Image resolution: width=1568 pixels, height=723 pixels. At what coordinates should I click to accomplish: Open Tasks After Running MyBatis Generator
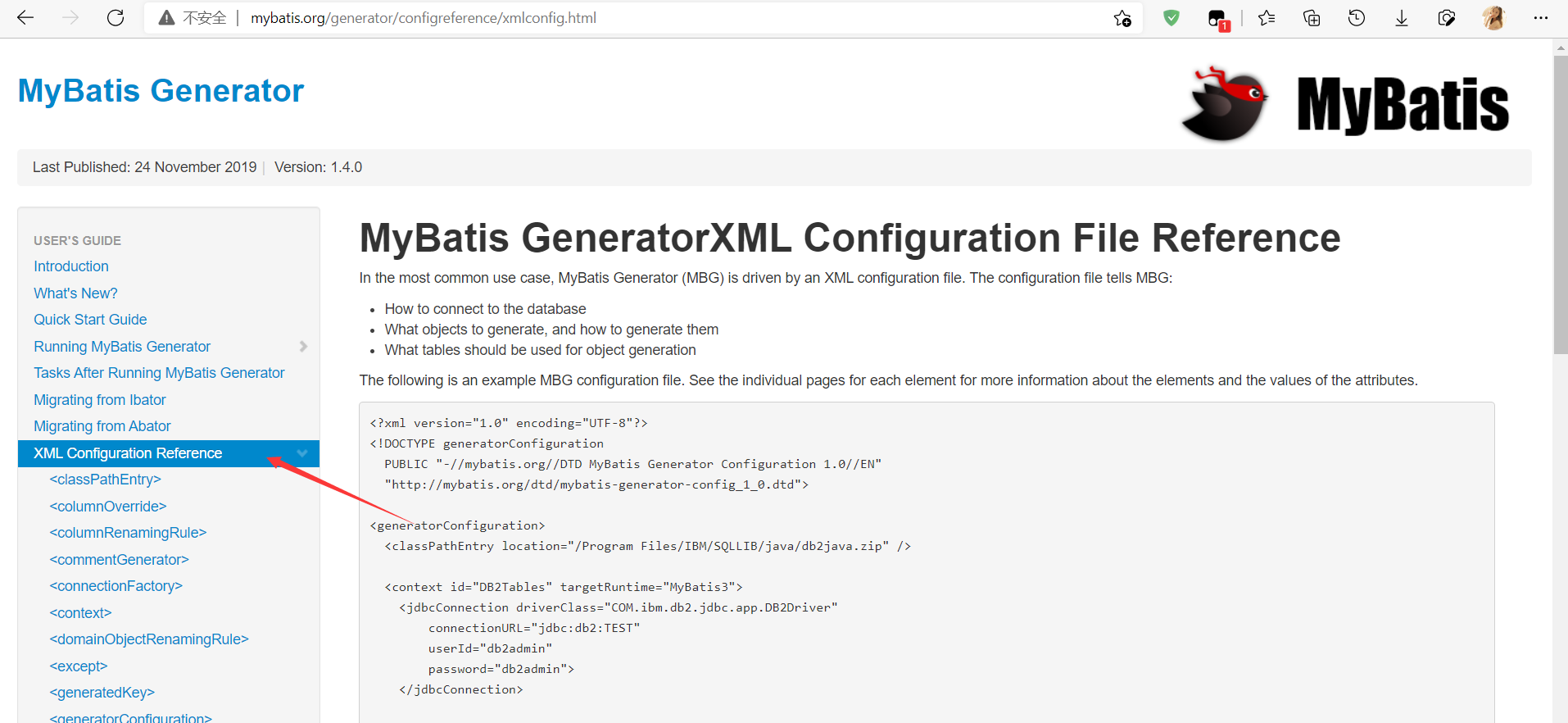click(x=159, y=373)
